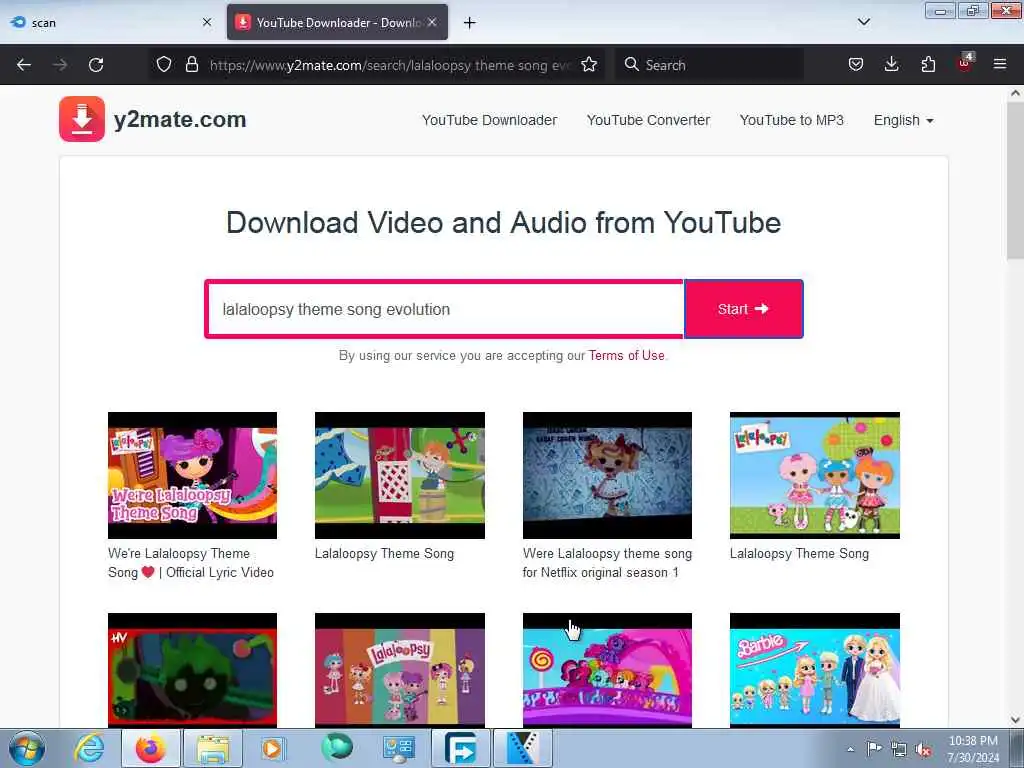The height and width of the screenshot is (768, 1024).
Task: Open tracking protection shield icon
Action: 164,64
